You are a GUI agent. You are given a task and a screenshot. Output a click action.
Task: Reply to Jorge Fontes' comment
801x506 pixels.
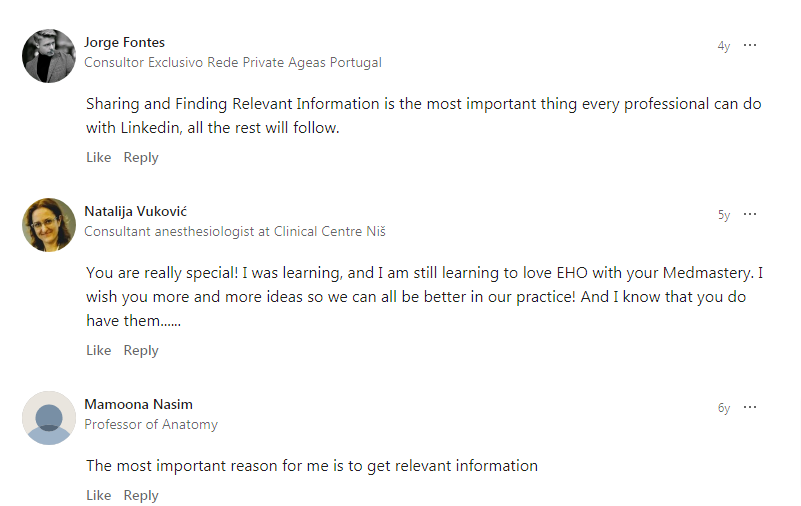coord(141,157)
